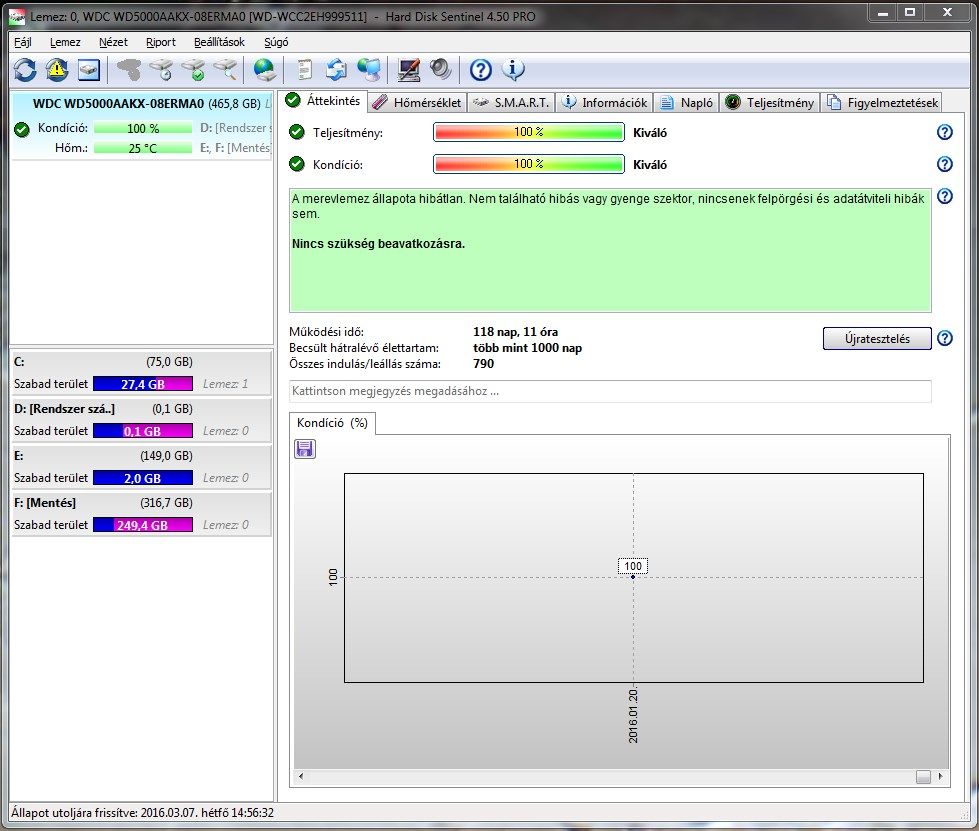This screenshot has height=831, width=979.
Task: Click the info bubble toolbar icon
Action: [513, 69]
